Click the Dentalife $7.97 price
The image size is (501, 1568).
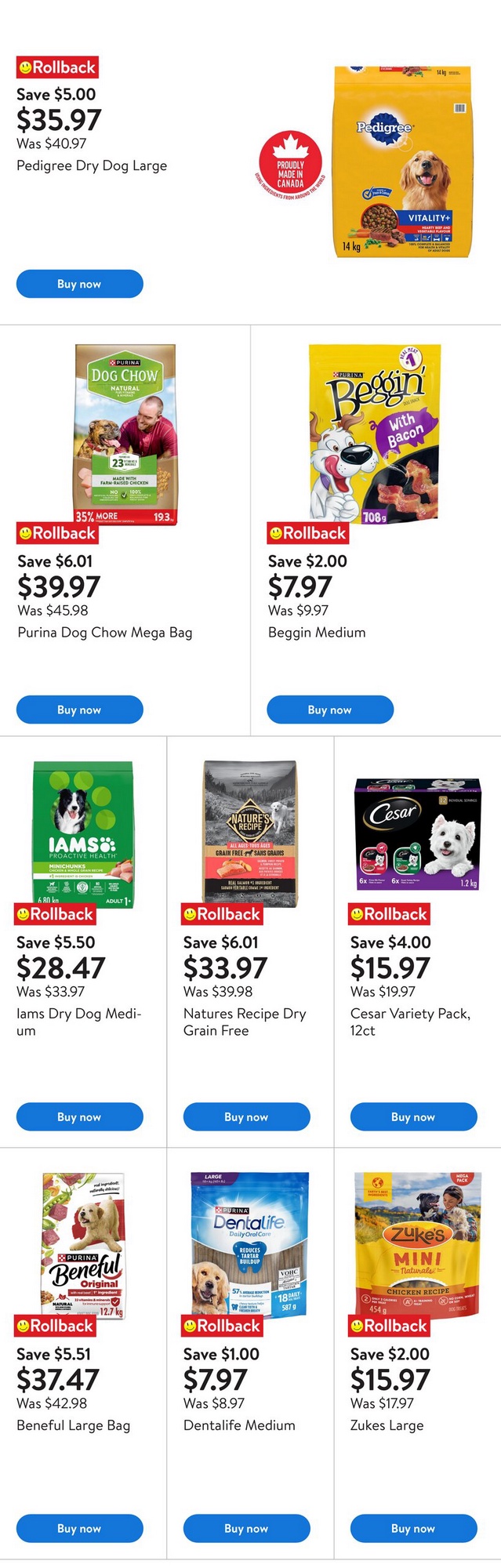(x=215, y=1380)
